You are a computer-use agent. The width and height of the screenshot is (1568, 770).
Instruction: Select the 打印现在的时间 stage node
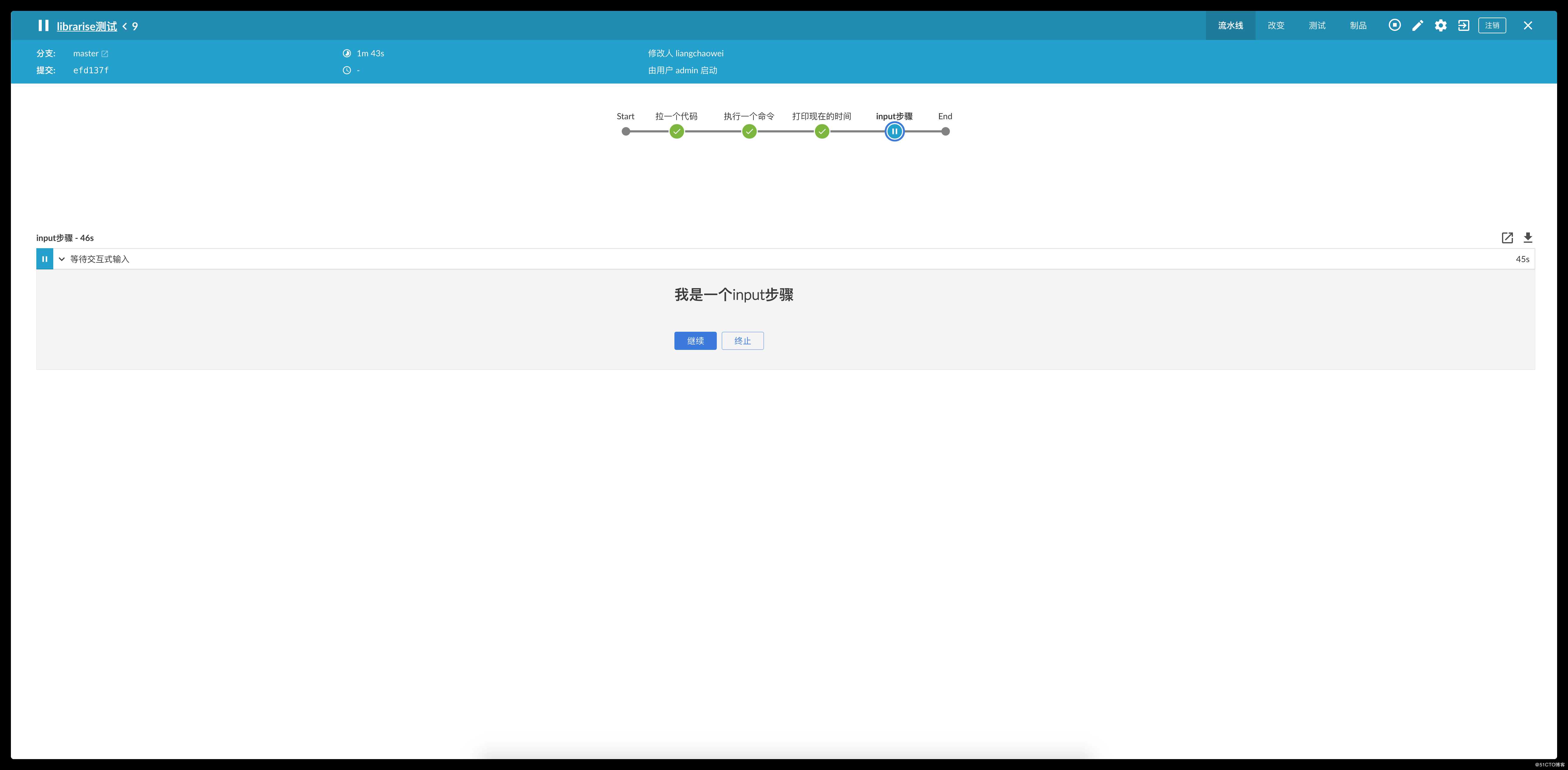(x=822, y=131)
